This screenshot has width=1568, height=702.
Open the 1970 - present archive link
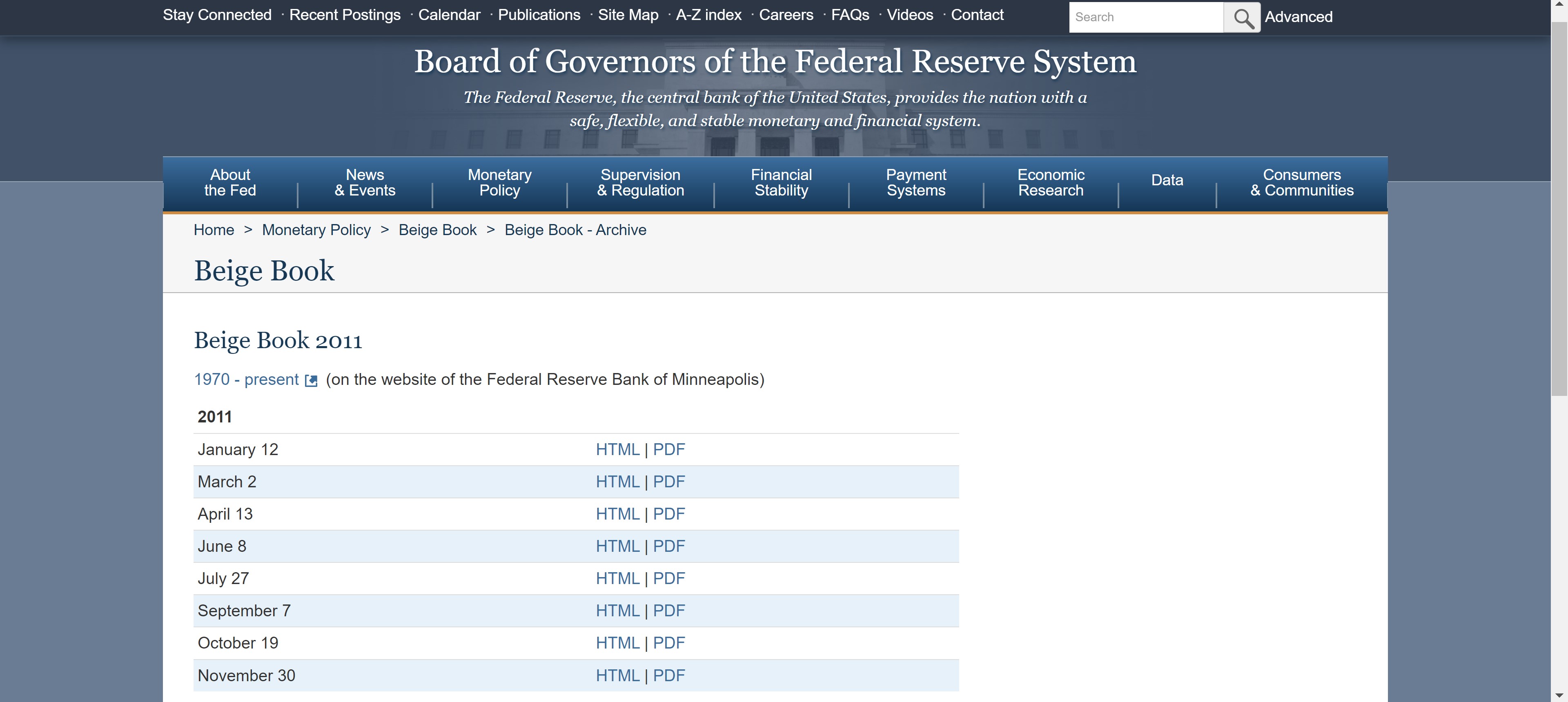(x=246, y=380)
